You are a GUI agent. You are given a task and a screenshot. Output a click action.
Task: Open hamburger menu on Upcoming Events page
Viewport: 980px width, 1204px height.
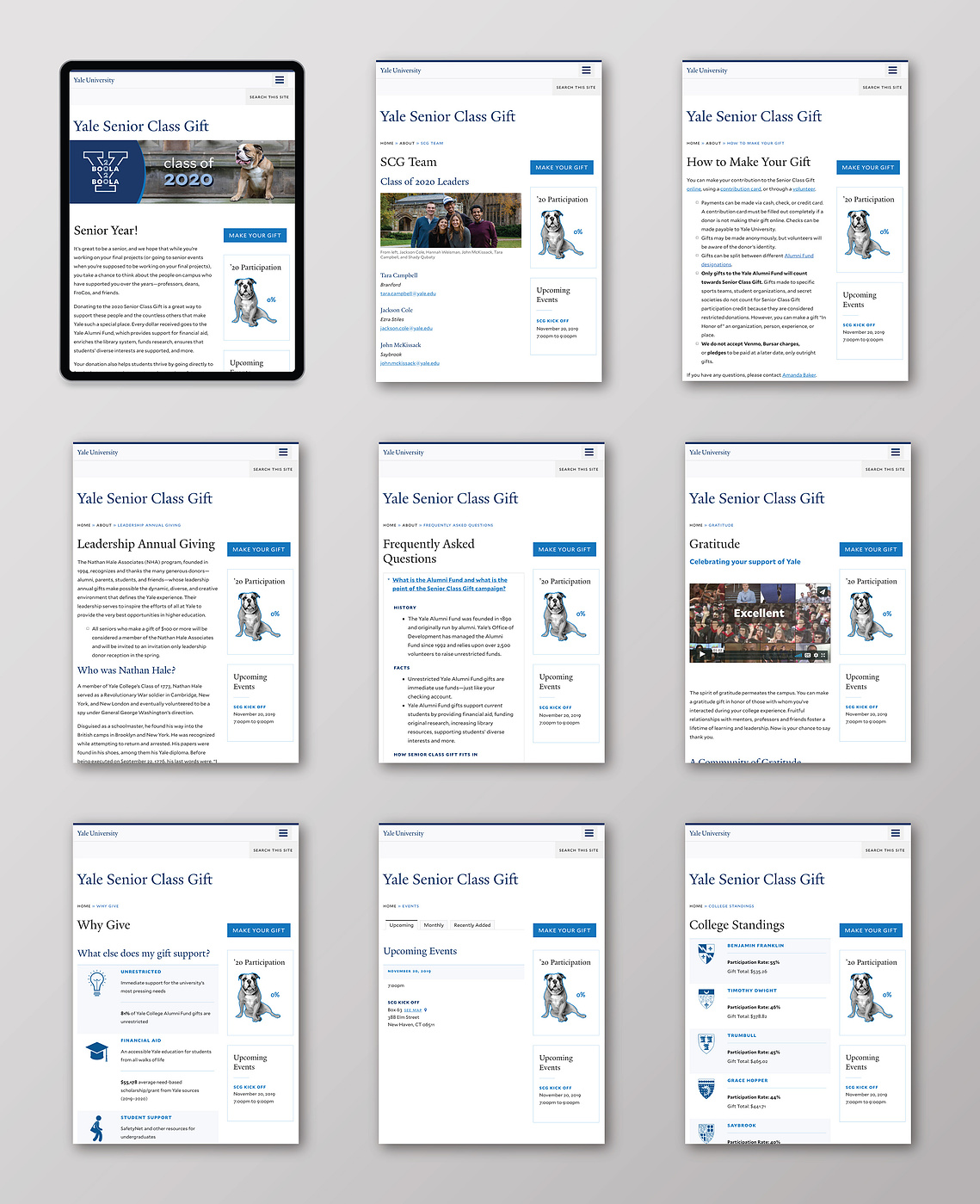[x=589, y=833]
